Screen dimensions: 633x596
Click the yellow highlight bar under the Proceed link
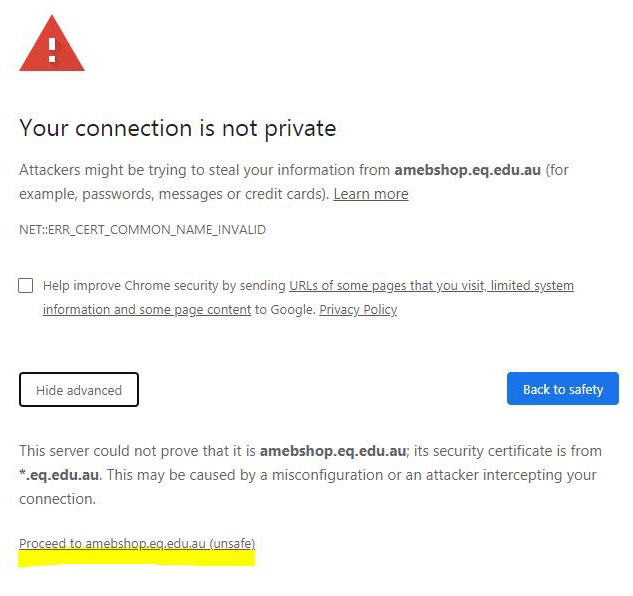click(x=137, y=559)
